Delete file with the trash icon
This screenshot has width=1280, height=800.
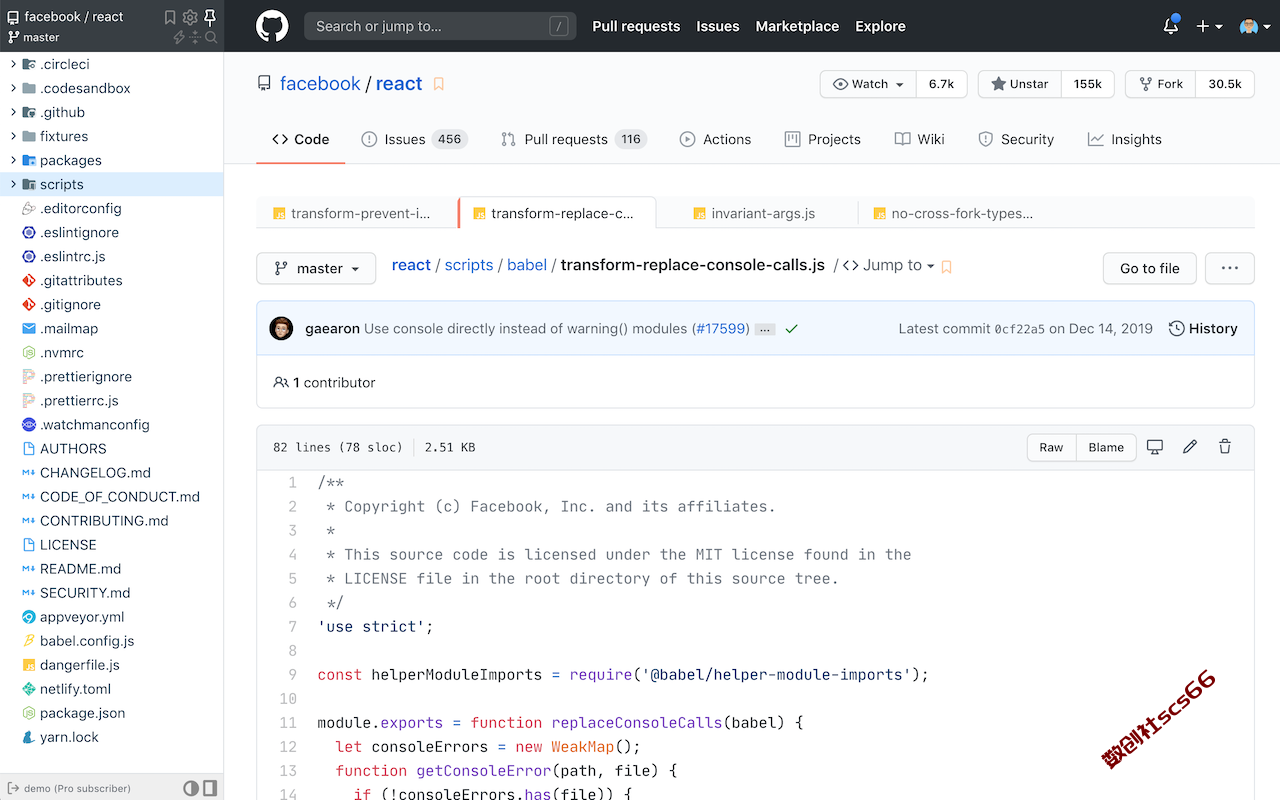[1225, 447]
